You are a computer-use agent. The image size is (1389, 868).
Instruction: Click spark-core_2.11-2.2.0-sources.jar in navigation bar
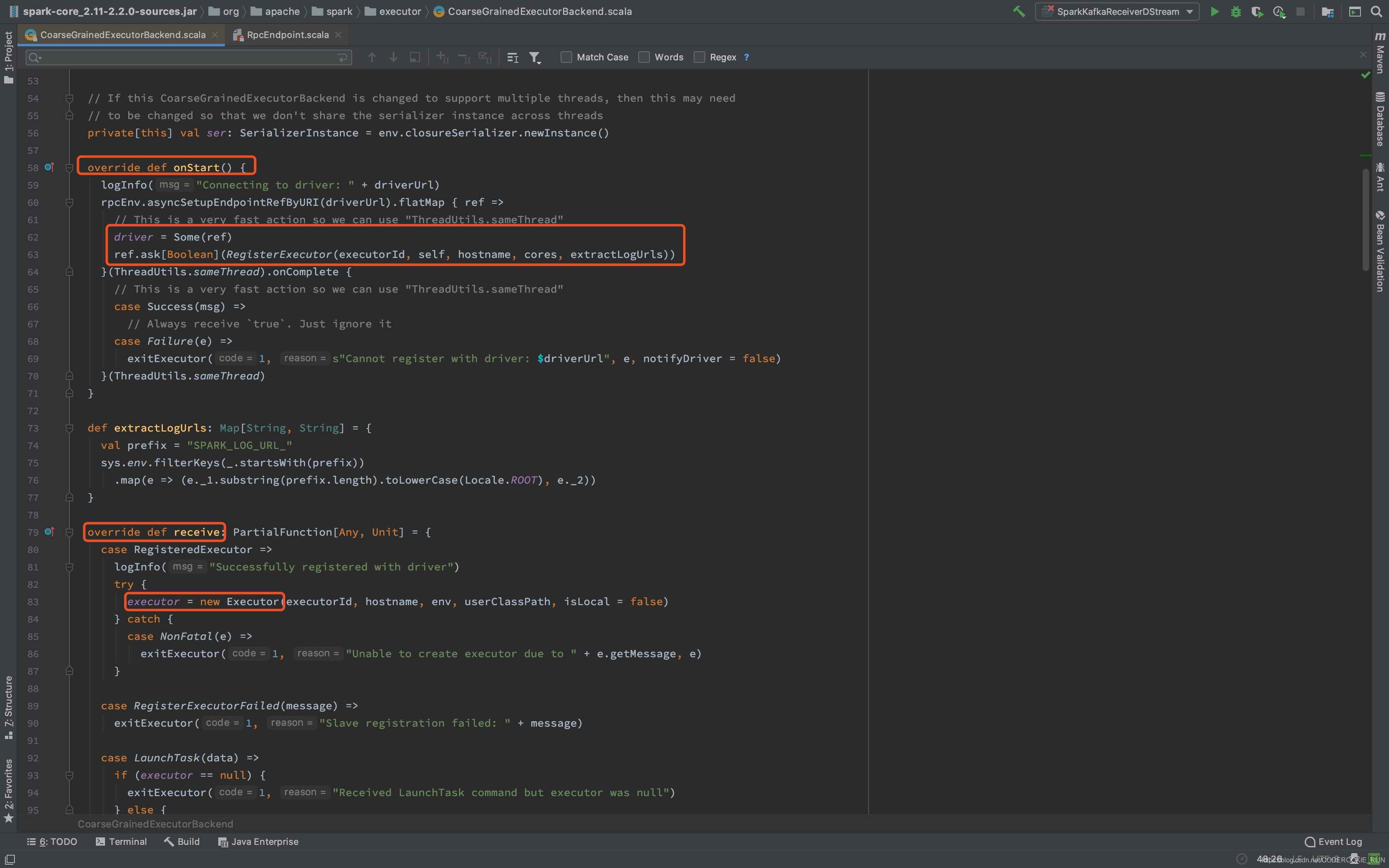tap(104, 12)
